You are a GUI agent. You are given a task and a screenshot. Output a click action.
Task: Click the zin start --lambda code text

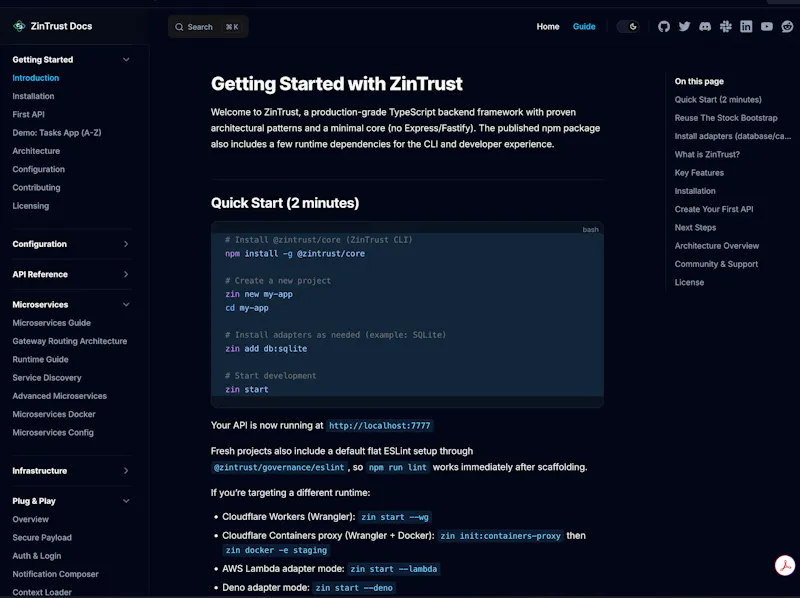click(394, 569)
